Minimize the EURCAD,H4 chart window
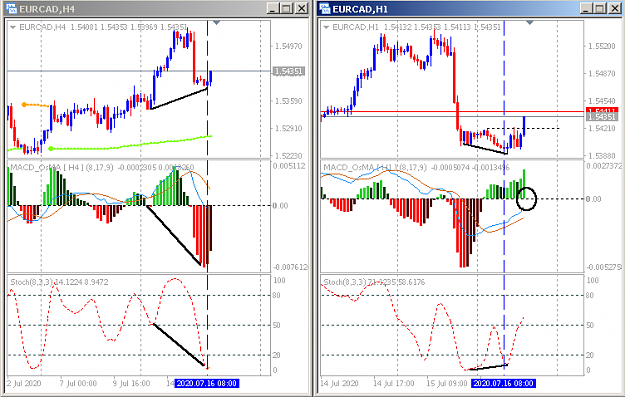The height and width of the screenshot is (397, 625). 273,8
